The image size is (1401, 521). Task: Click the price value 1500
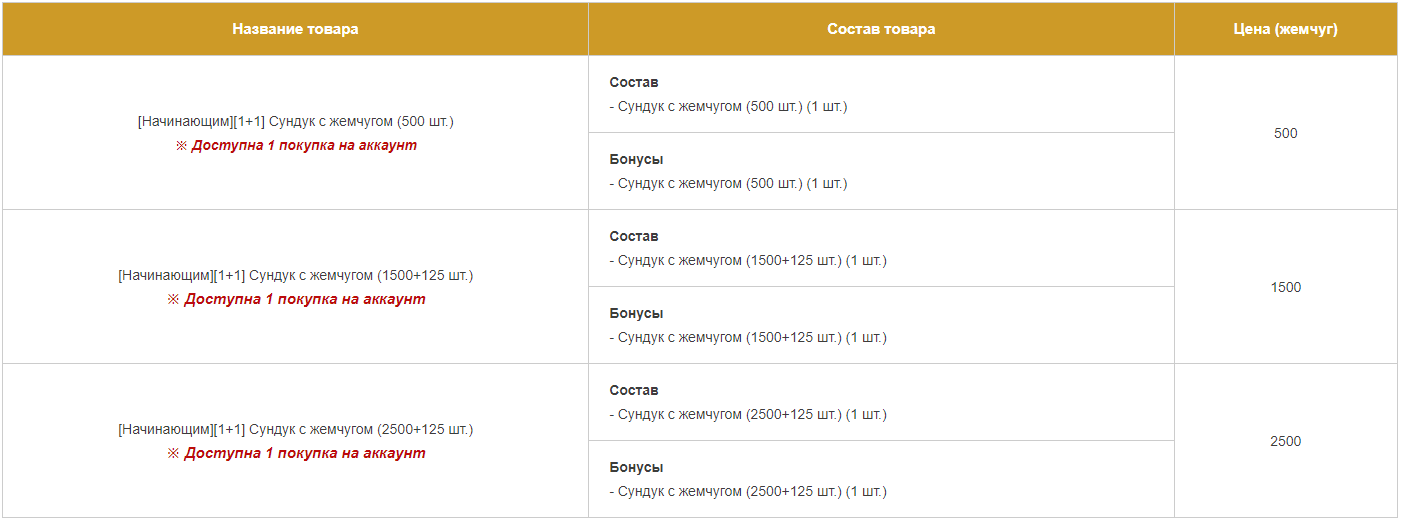(x=1285, y=287)
